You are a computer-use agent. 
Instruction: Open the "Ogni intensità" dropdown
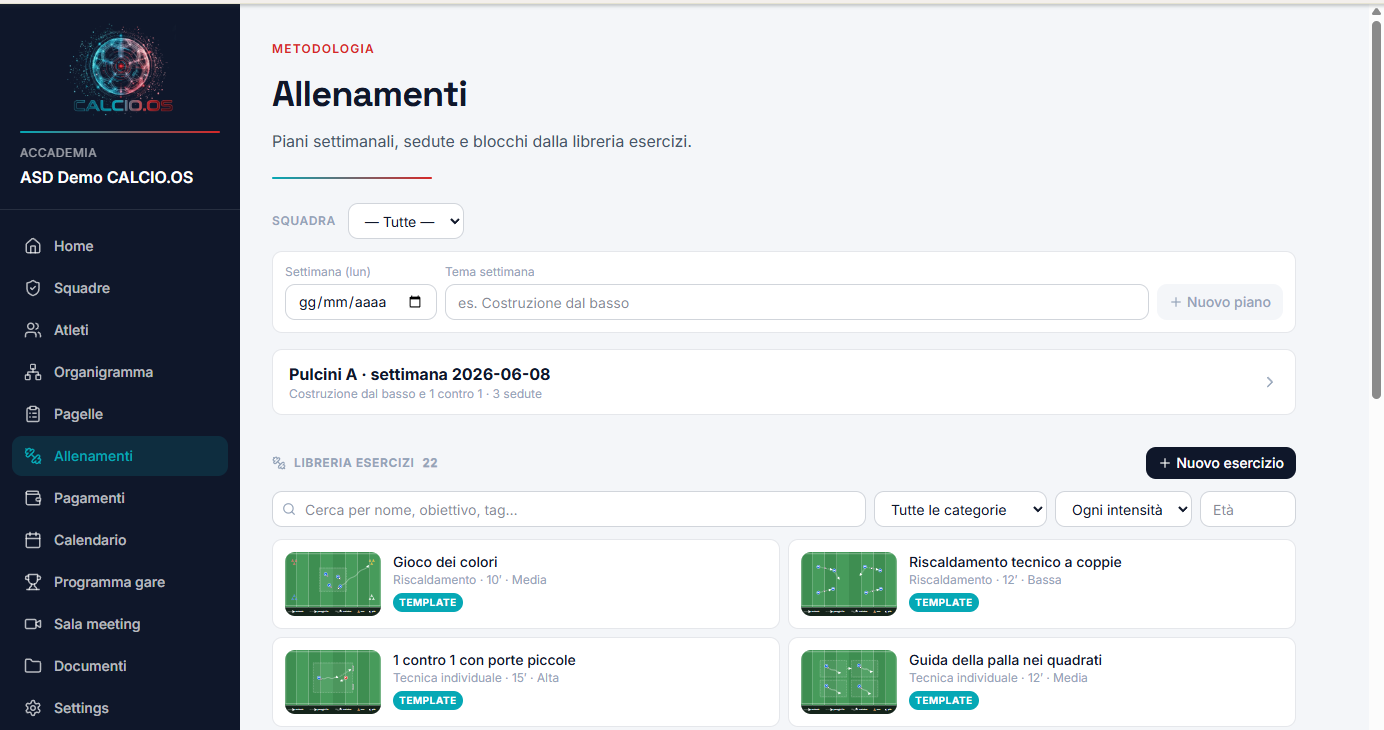(x=1123, y=509)
